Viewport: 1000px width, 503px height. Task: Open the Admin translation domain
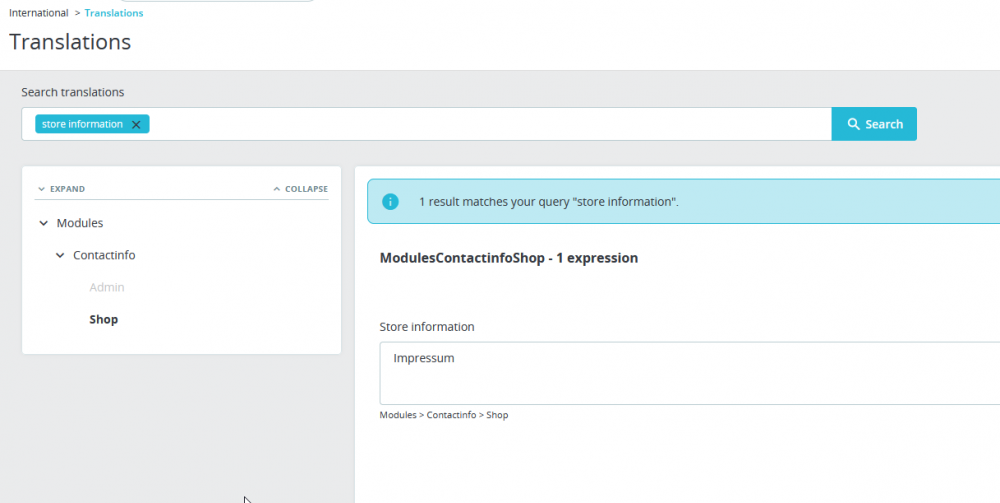(x=107, y=287)
